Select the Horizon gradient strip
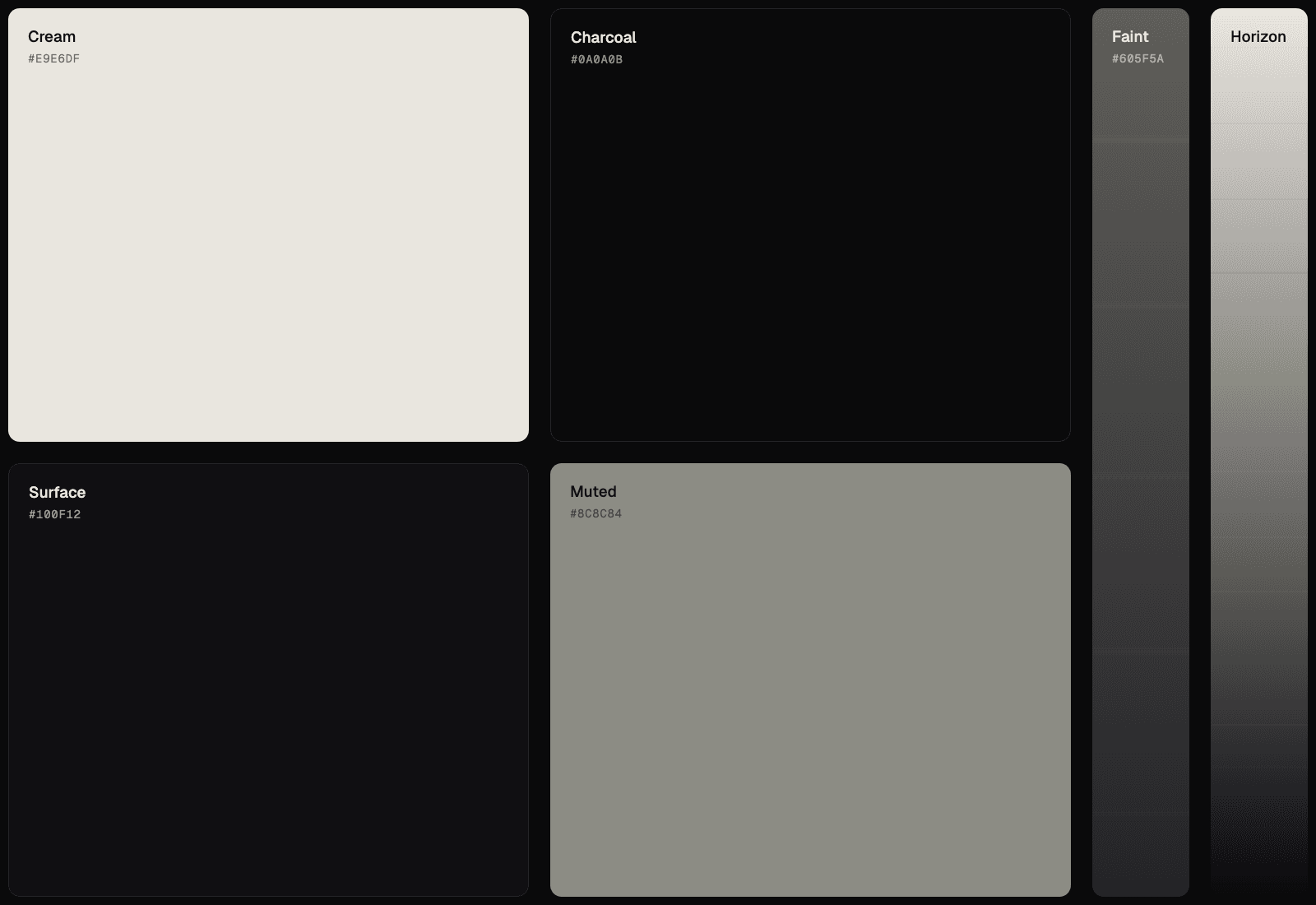 coord(1259,452)
